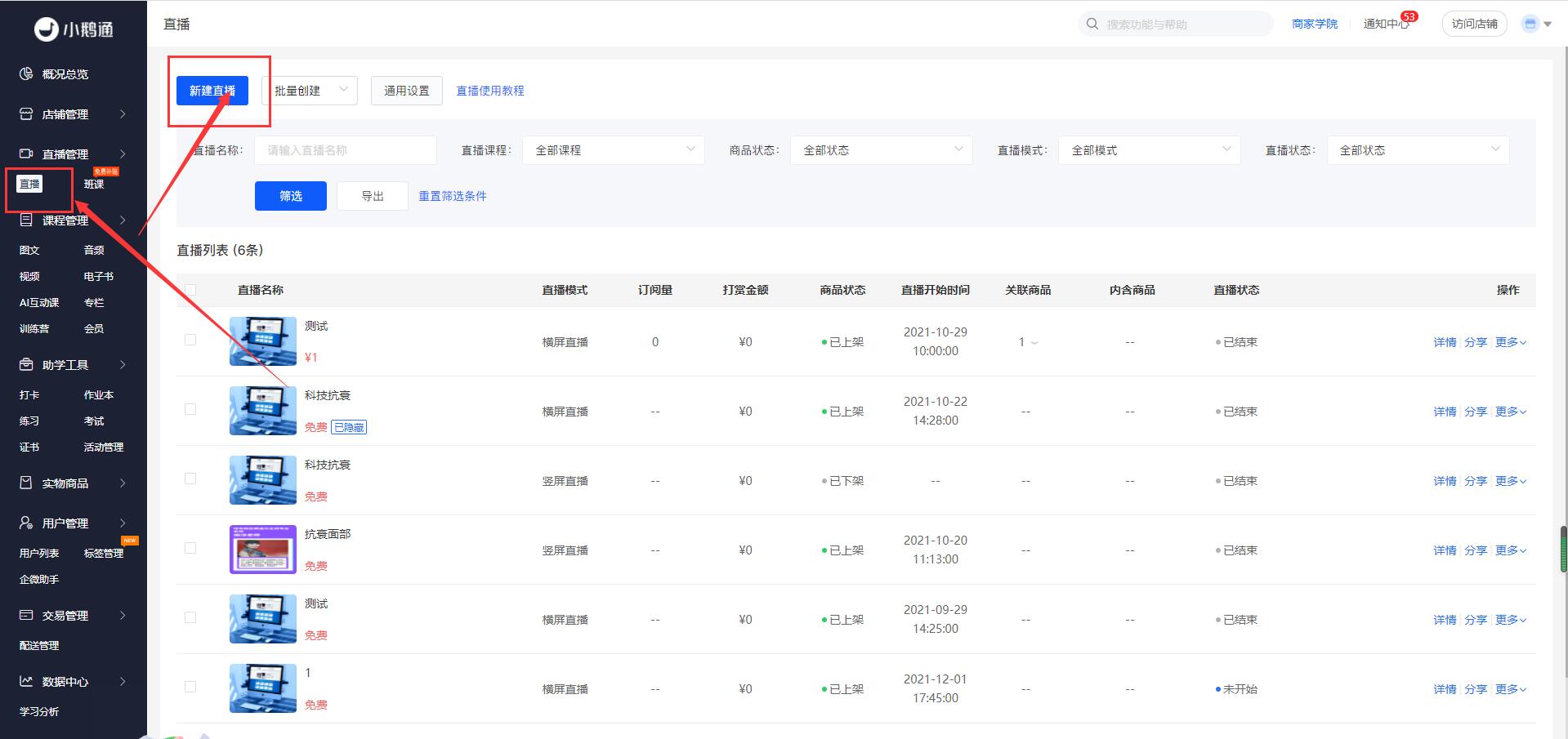Open the 批量创建 dropdown

(310, 90)
